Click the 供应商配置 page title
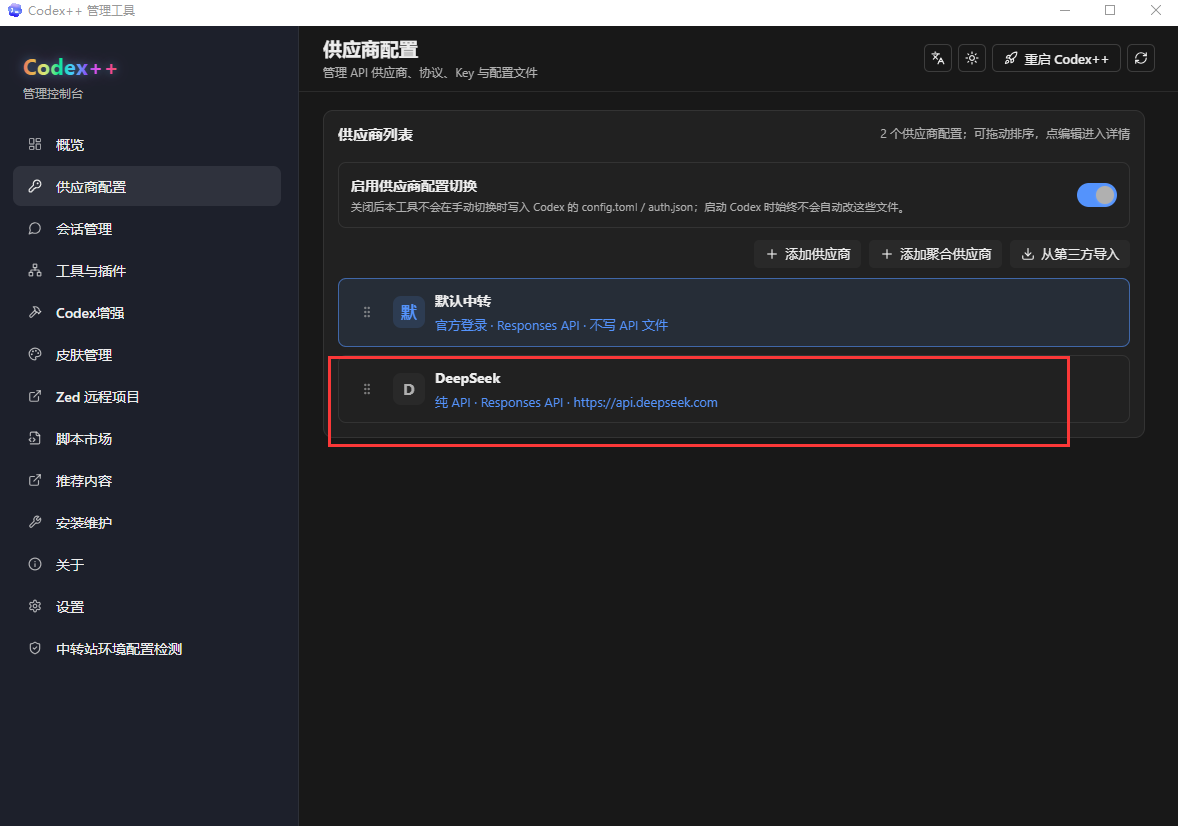The height and width of the screenshot is (826, 1178). 370,50
